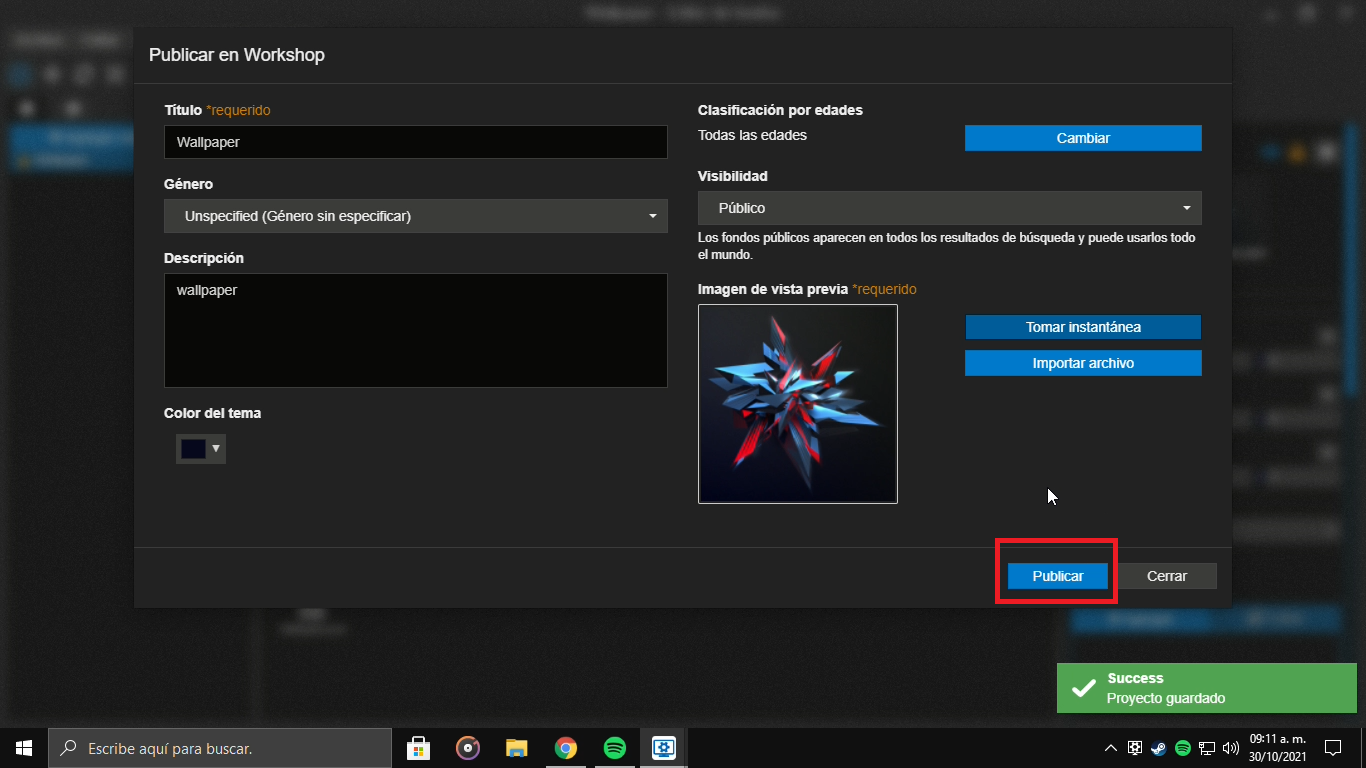Click Importar archivo button
This screenshot has height=768, width=1366.
point(1083,363)
